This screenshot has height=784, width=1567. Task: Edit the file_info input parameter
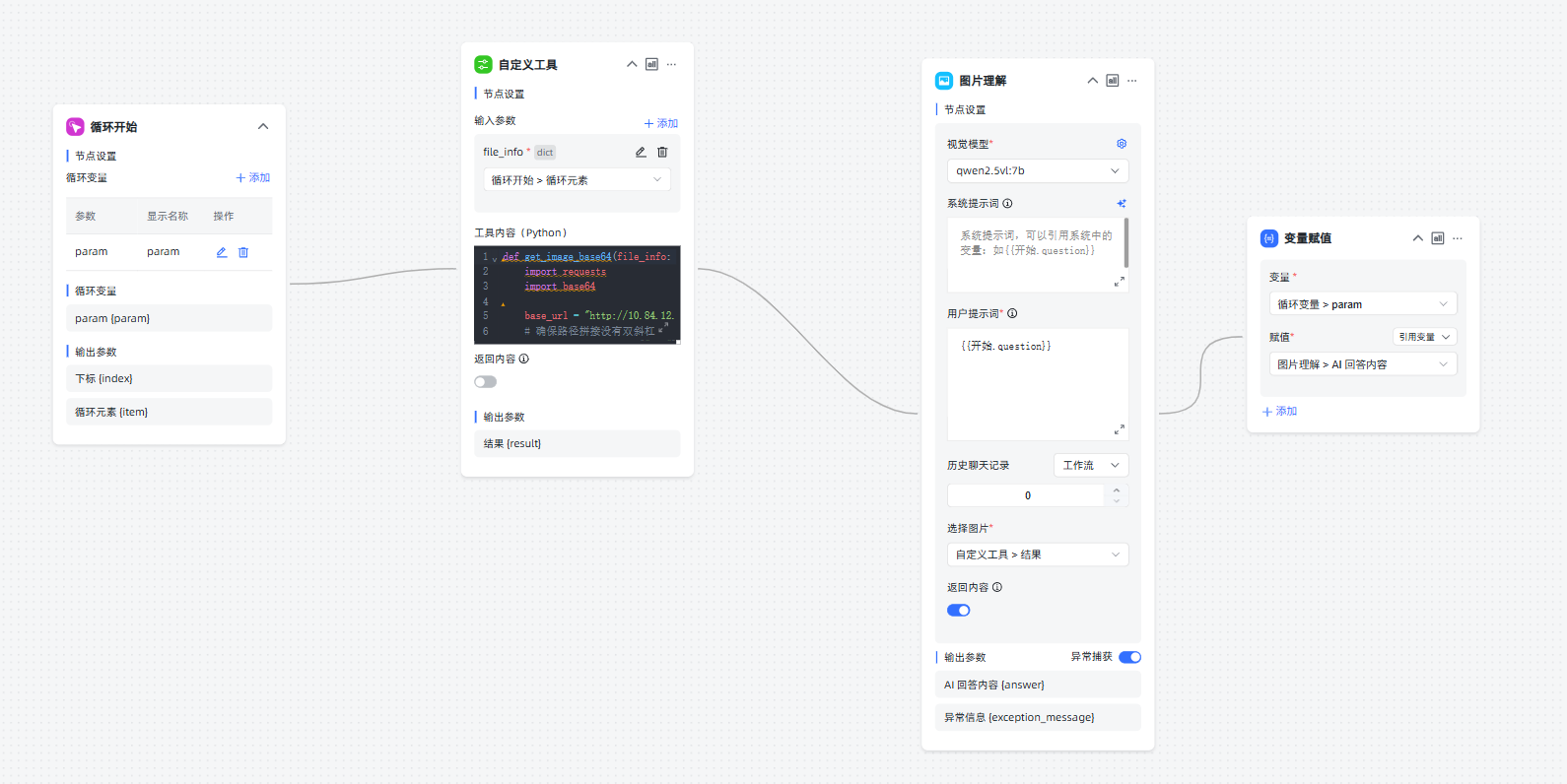point(641,153)
